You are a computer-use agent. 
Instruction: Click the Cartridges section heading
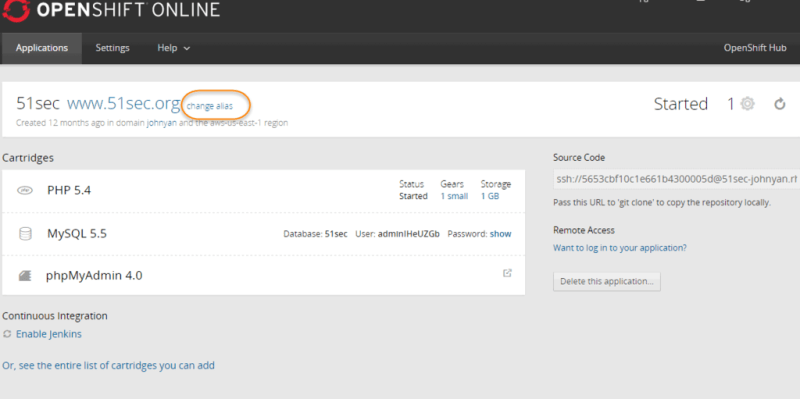[28, 158]
